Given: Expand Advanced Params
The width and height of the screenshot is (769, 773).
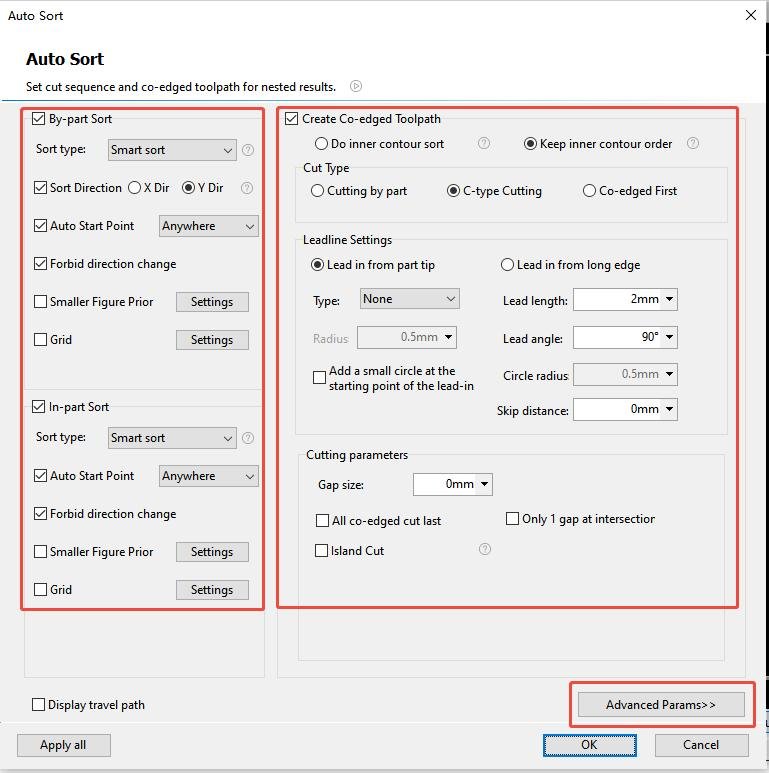Looking at the screenshot, I should (x=661, y=704).
